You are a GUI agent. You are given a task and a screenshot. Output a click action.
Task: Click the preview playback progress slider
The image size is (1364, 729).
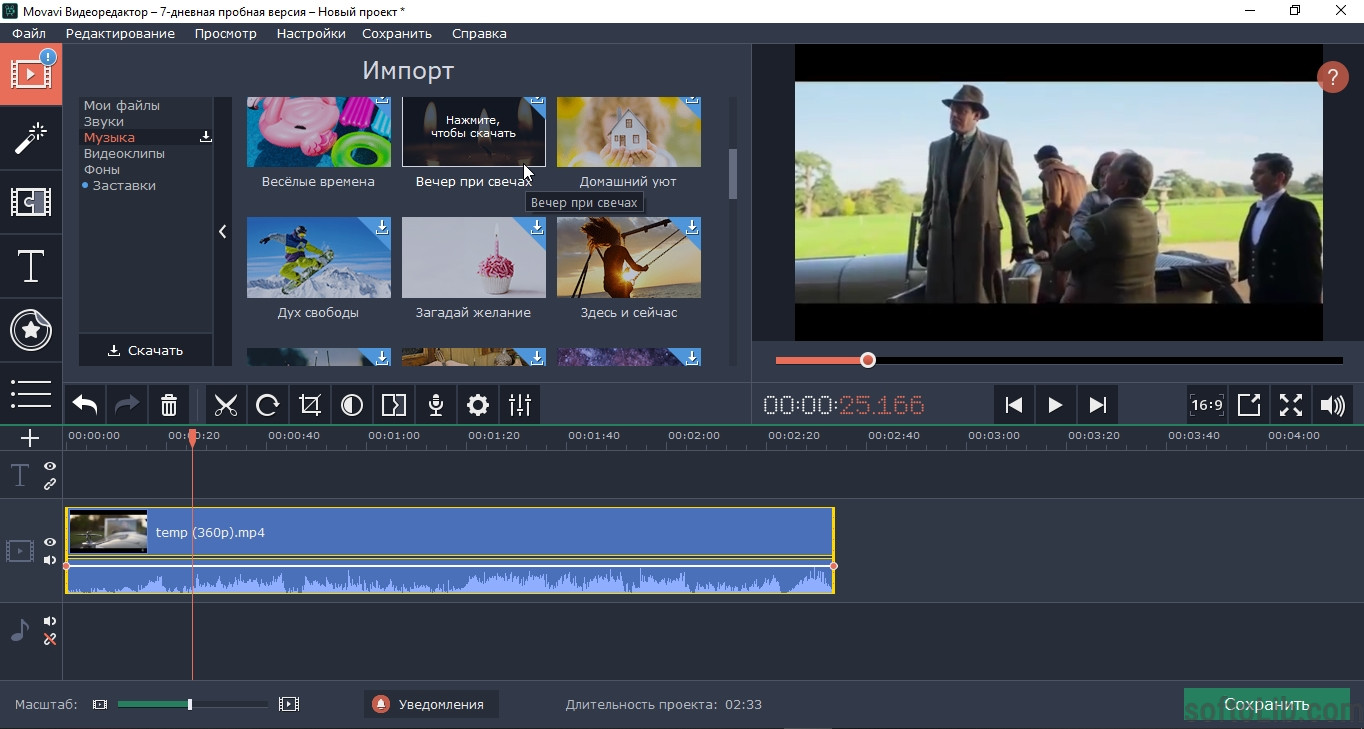1059,360
